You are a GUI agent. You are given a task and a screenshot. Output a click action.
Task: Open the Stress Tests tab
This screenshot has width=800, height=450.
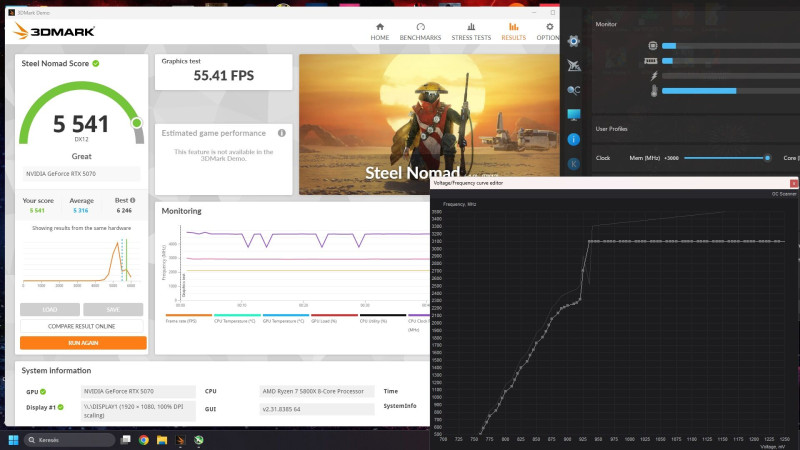point(471,32)
